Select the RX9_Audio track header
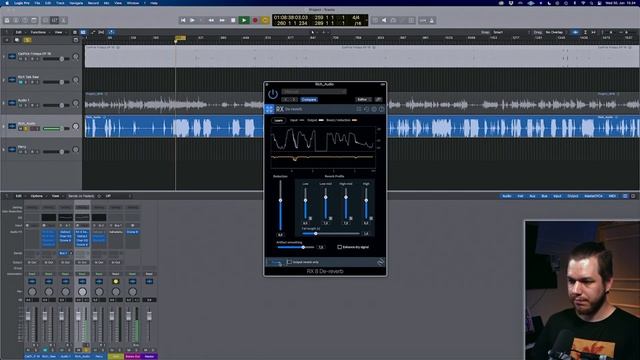The image size is (640, 360). click(41, 126)
